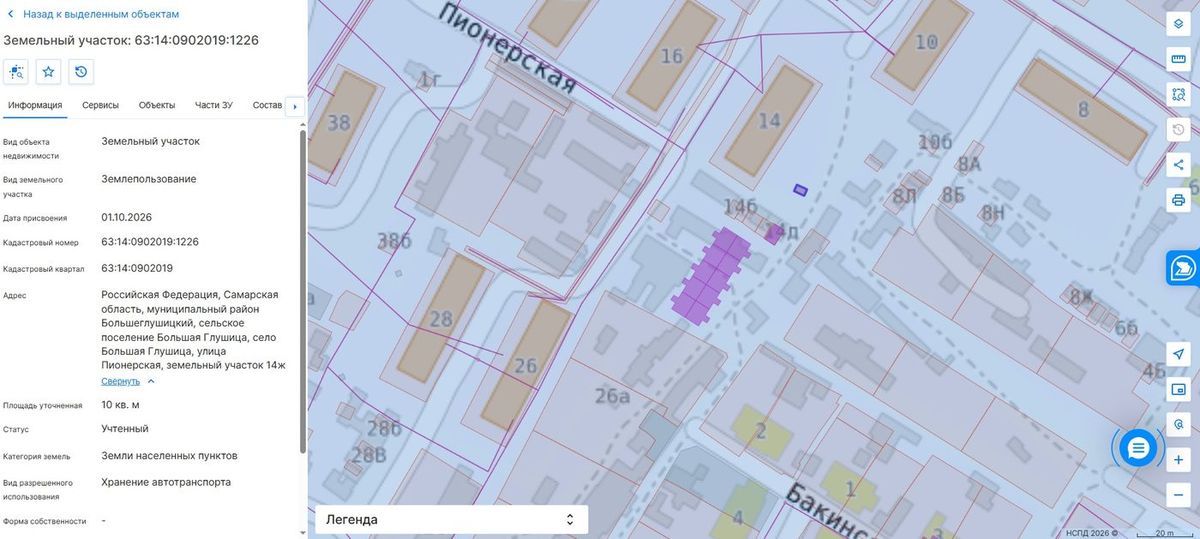Open the blue assistant side tab
The width and height of the screenshot is (1200, 539).
point(1183,268)
